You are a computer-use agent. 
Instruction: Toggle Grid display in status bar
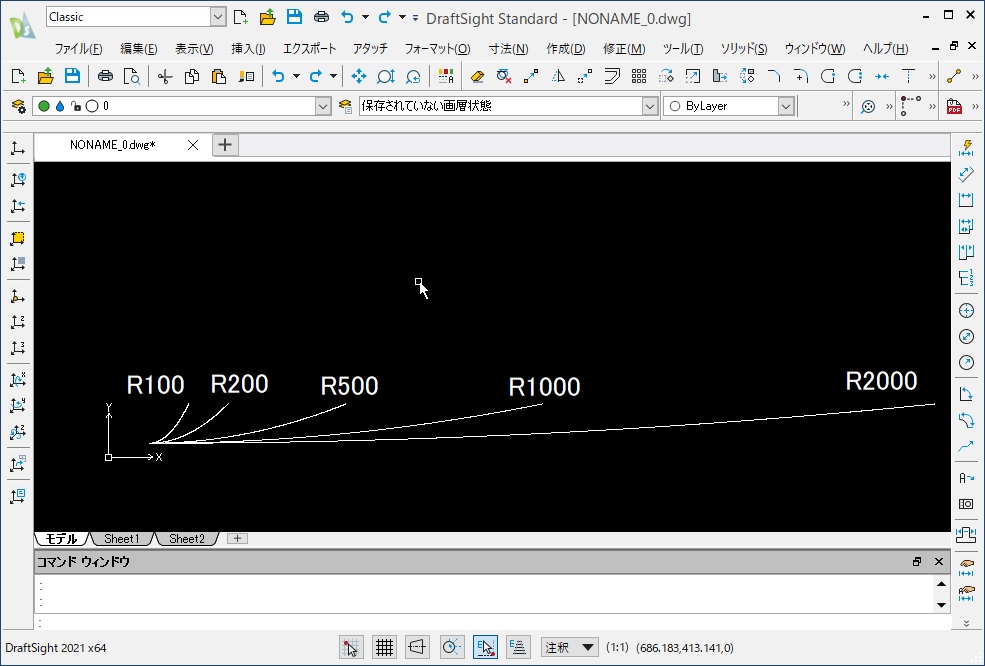click(x=384, y=647)
